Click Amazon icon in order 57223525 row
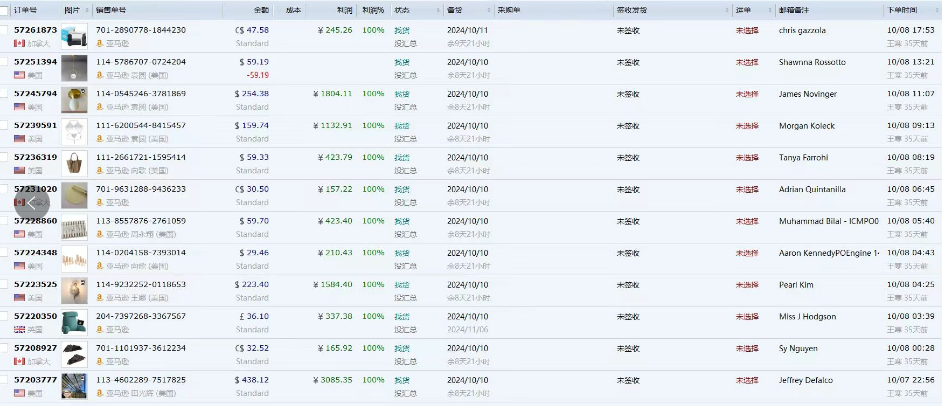The image size is (942, 406). pos(100,298)
